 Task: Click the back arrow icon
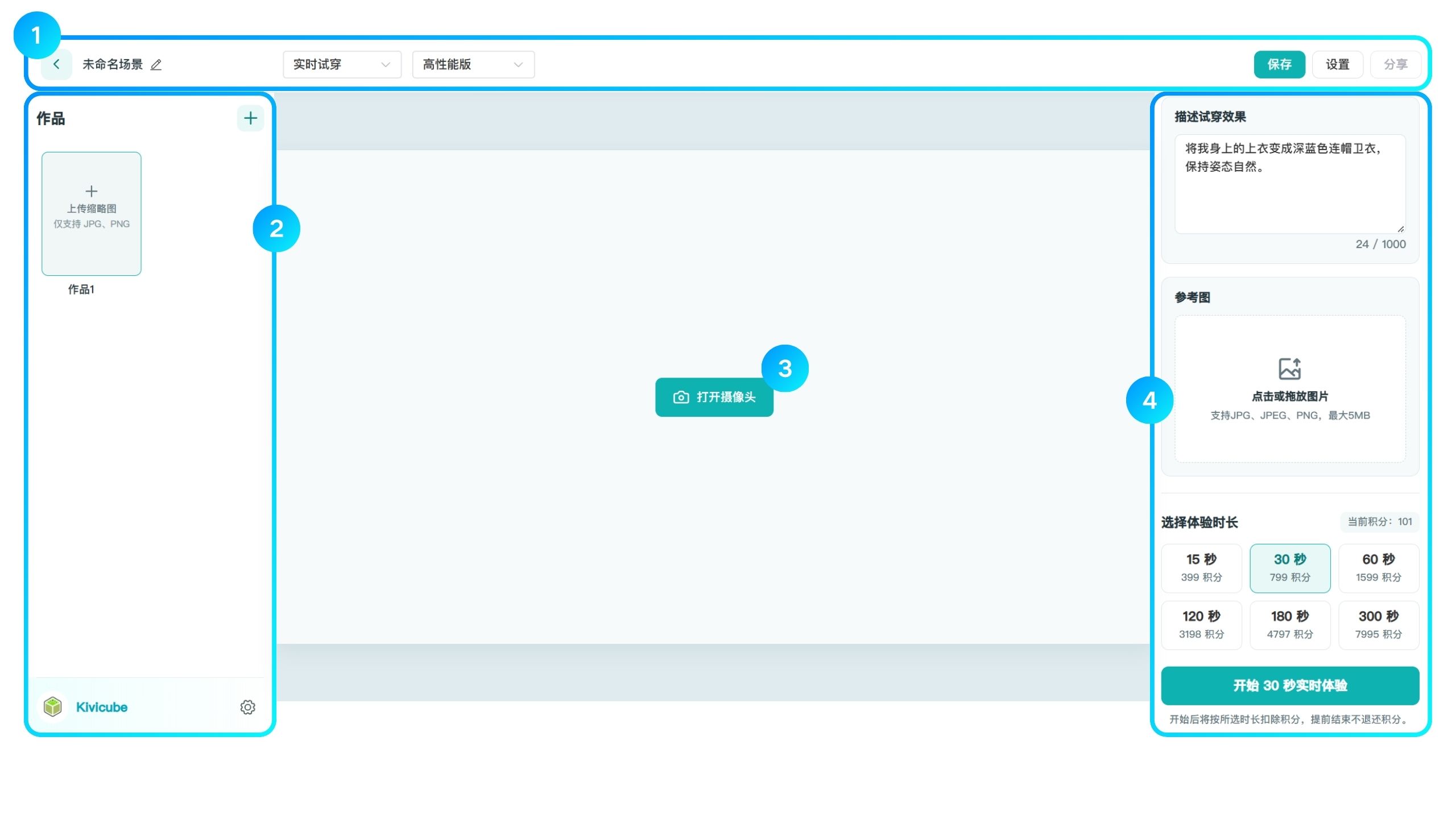[x=56, y=64]
